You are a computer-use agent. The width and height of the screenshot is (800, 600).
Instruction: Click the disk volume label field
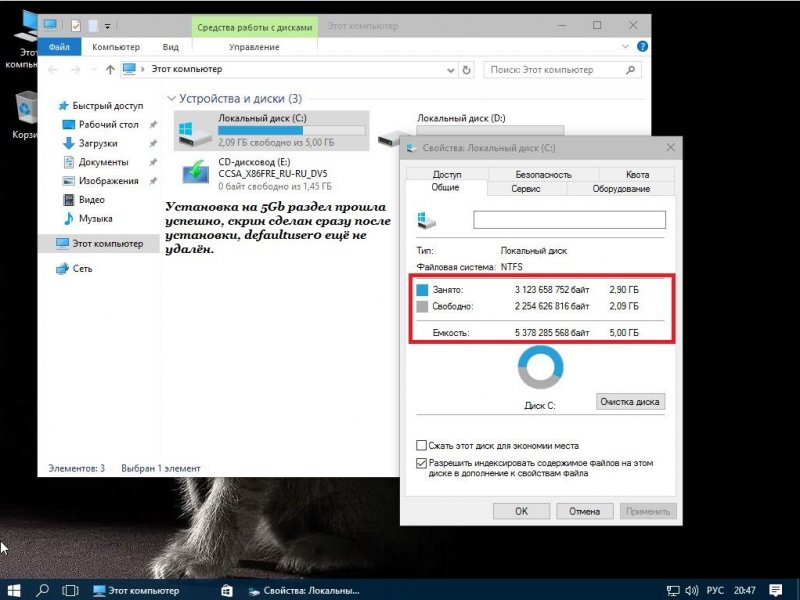click(x=569, y=220)
